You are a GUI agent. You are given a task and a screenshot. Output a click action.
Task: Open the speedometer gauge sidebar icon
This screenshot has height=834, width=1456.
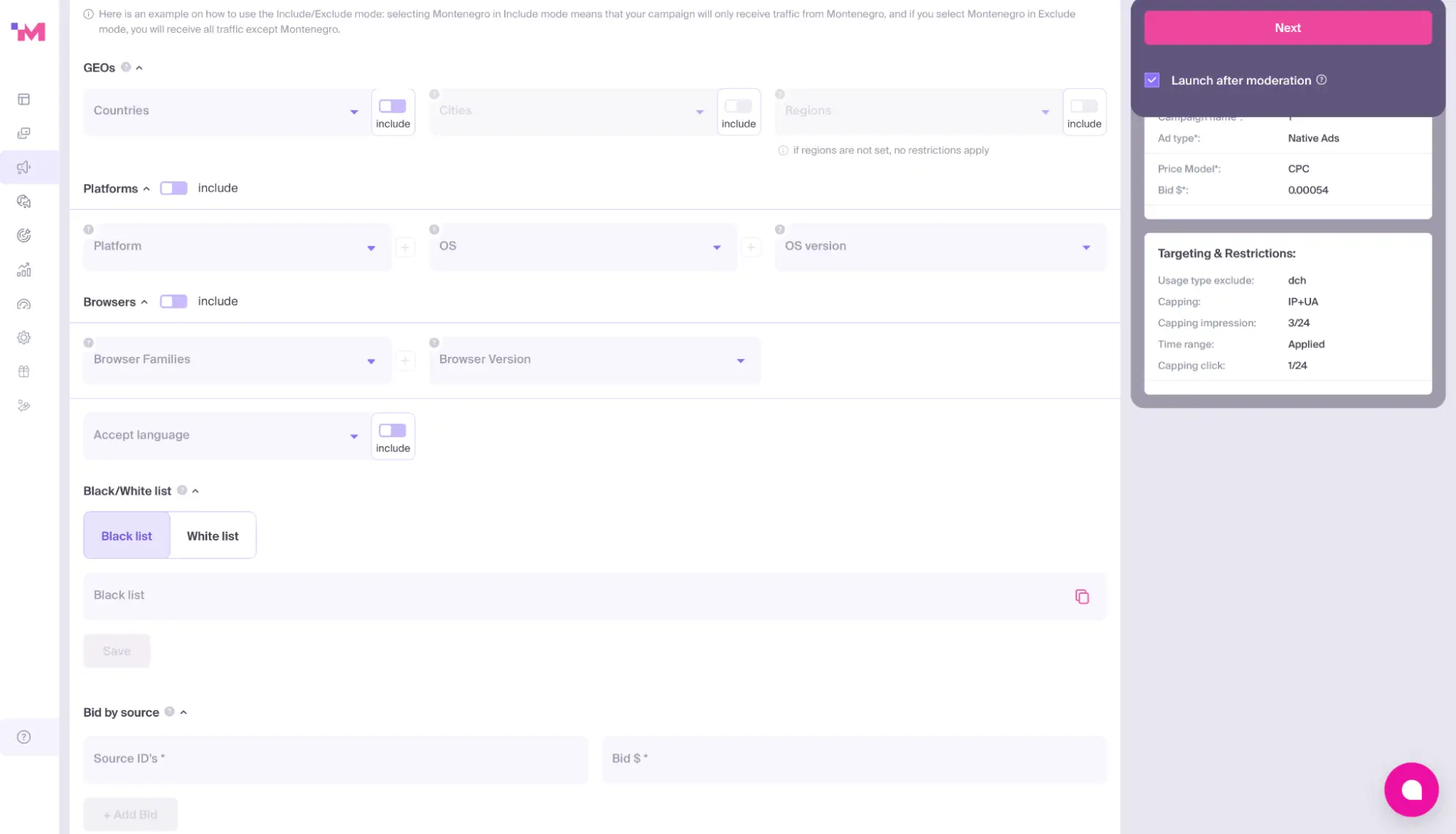(24, 304)
